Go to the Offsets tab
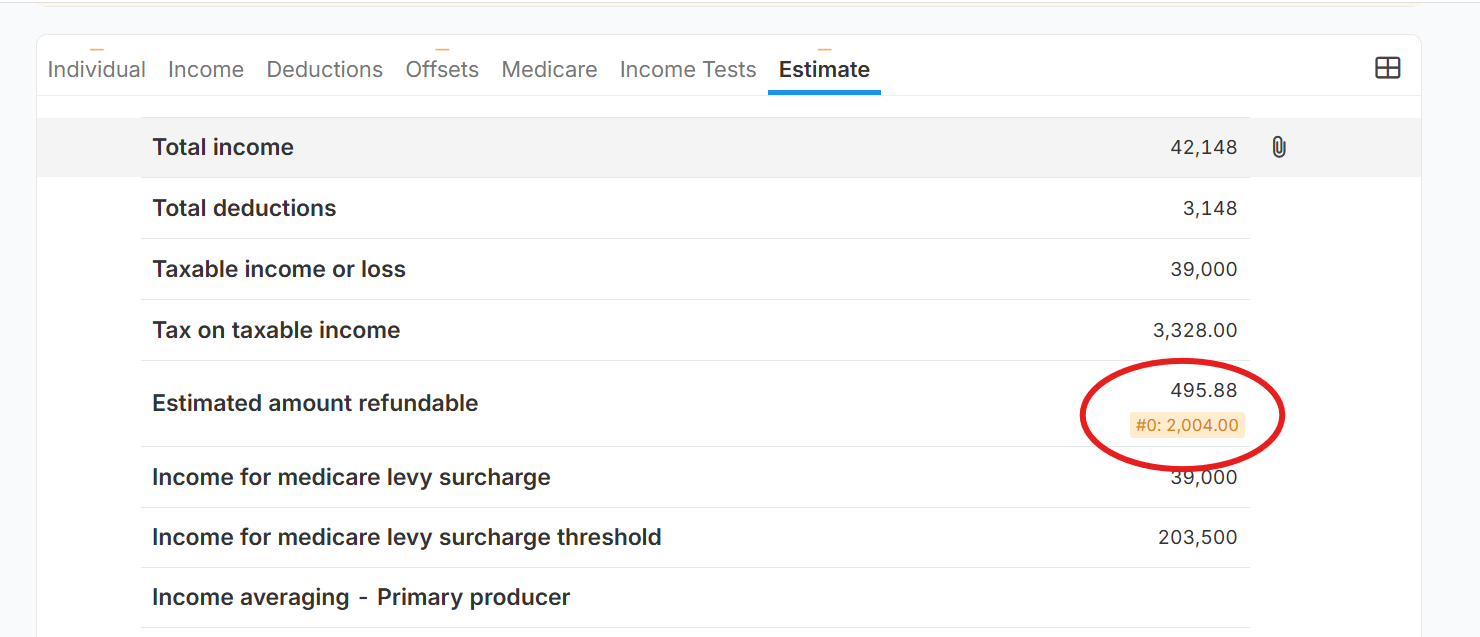 [442, 69]
